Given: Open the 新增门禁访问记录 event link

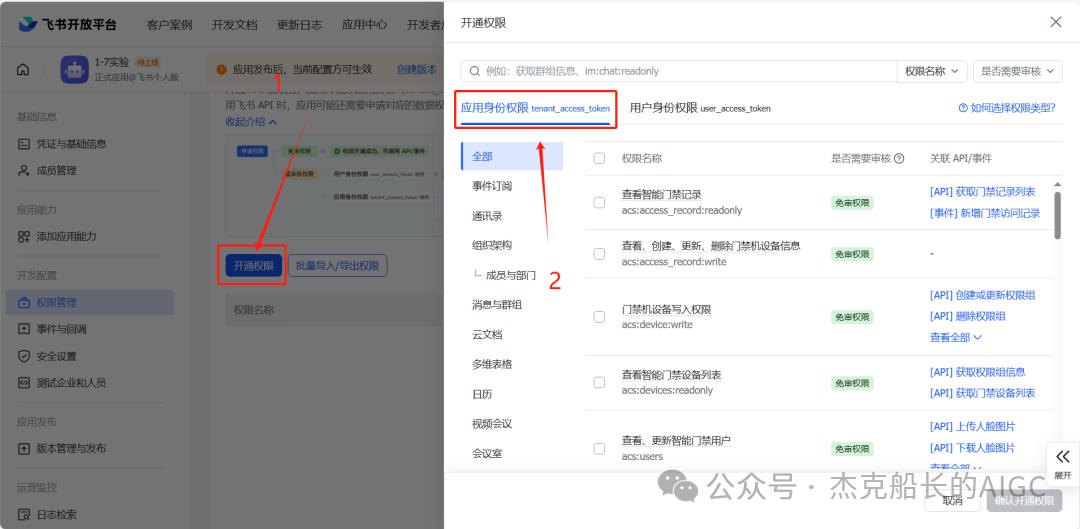Looking at the screenshot, I should tap(985, 214).
